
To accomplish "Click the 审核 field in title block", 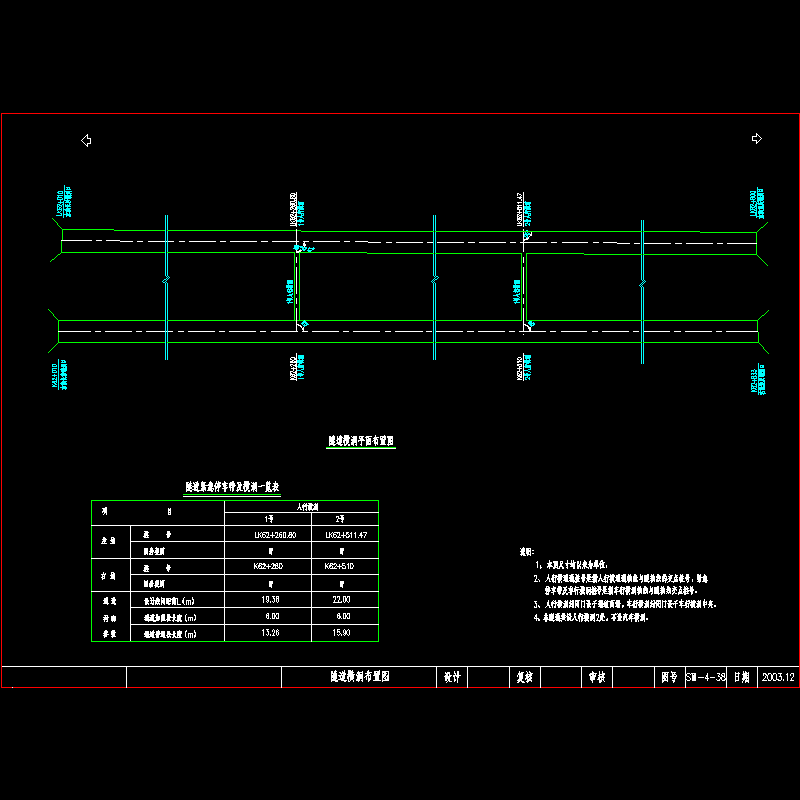I will click(595, 677).
